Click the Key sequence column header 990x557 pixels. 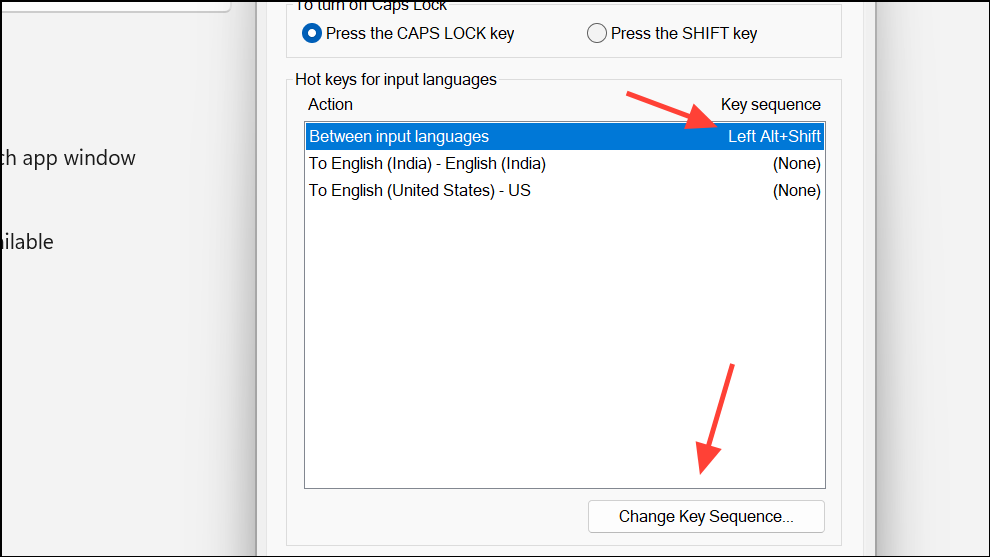tap(770, 104)
